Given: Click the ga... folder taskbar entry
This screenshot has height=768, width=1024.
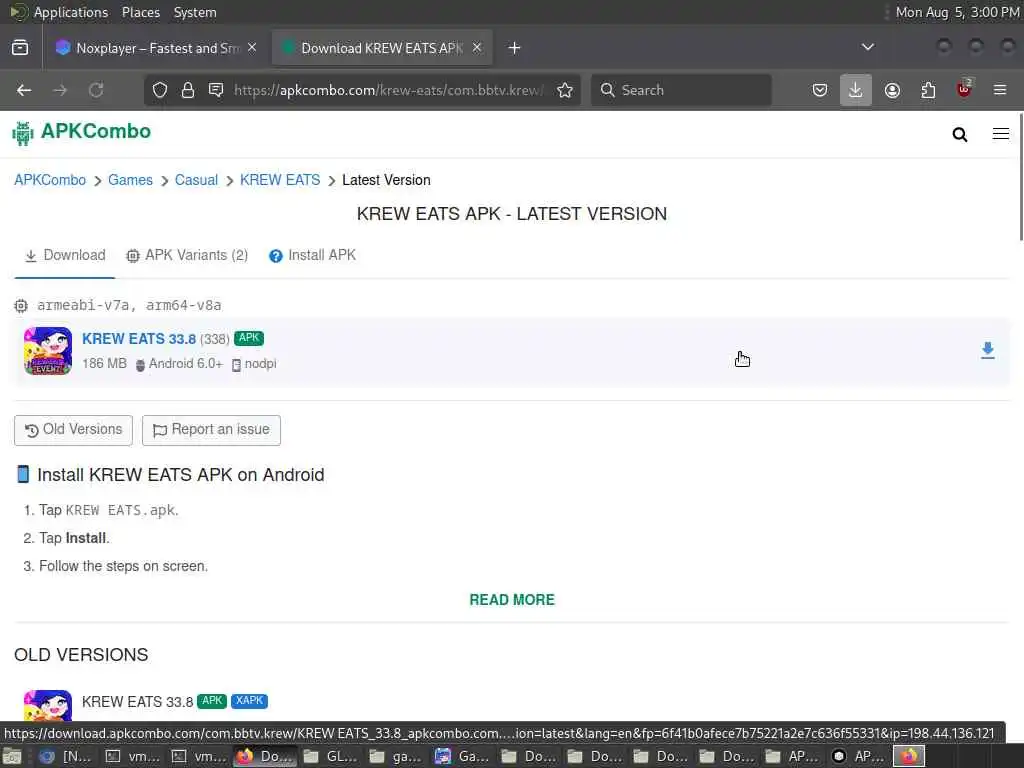Looking at the screenshot, I should pos(396,757).
